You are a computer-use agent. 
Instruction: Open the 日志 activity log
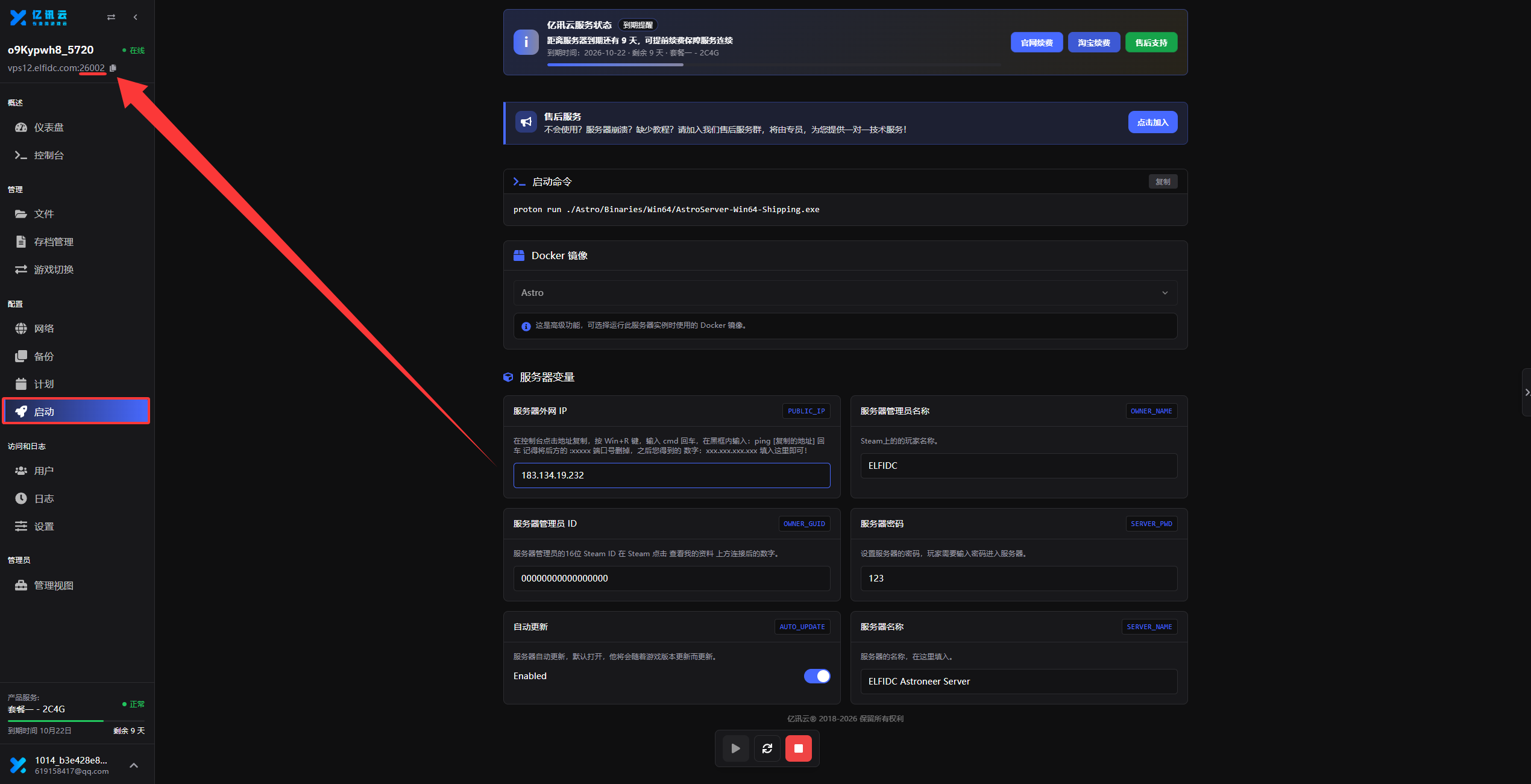77,498
